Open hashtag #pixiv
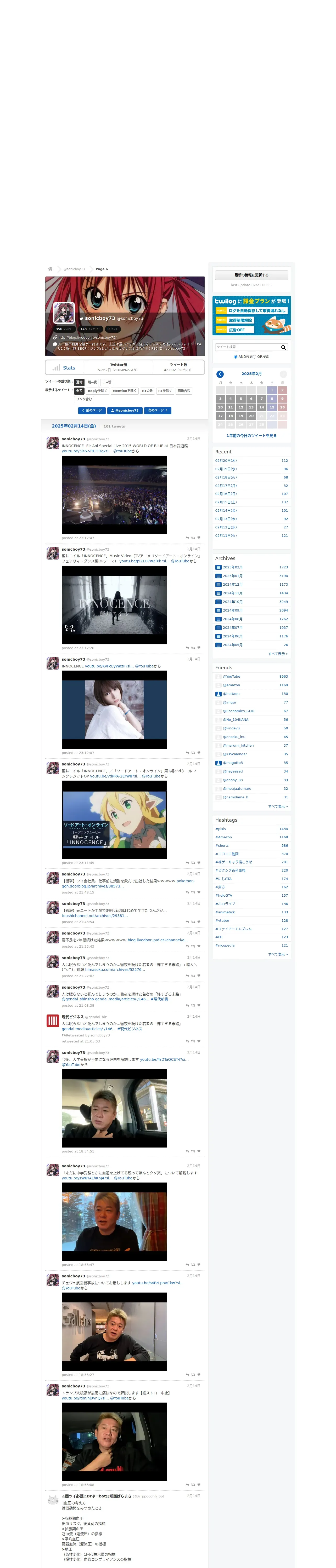 [221, 828]
